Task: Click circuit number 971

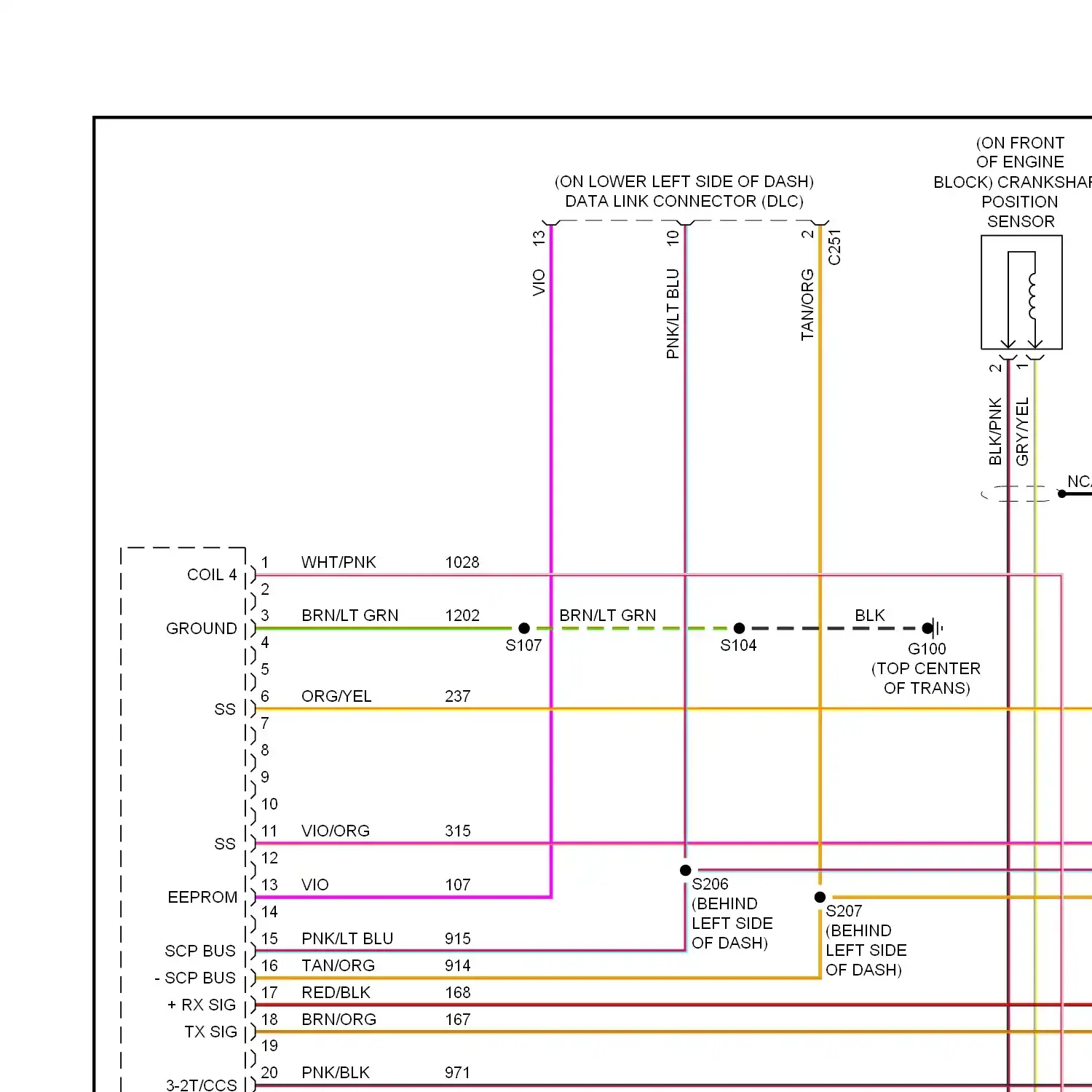Action: coord(458,1072)
